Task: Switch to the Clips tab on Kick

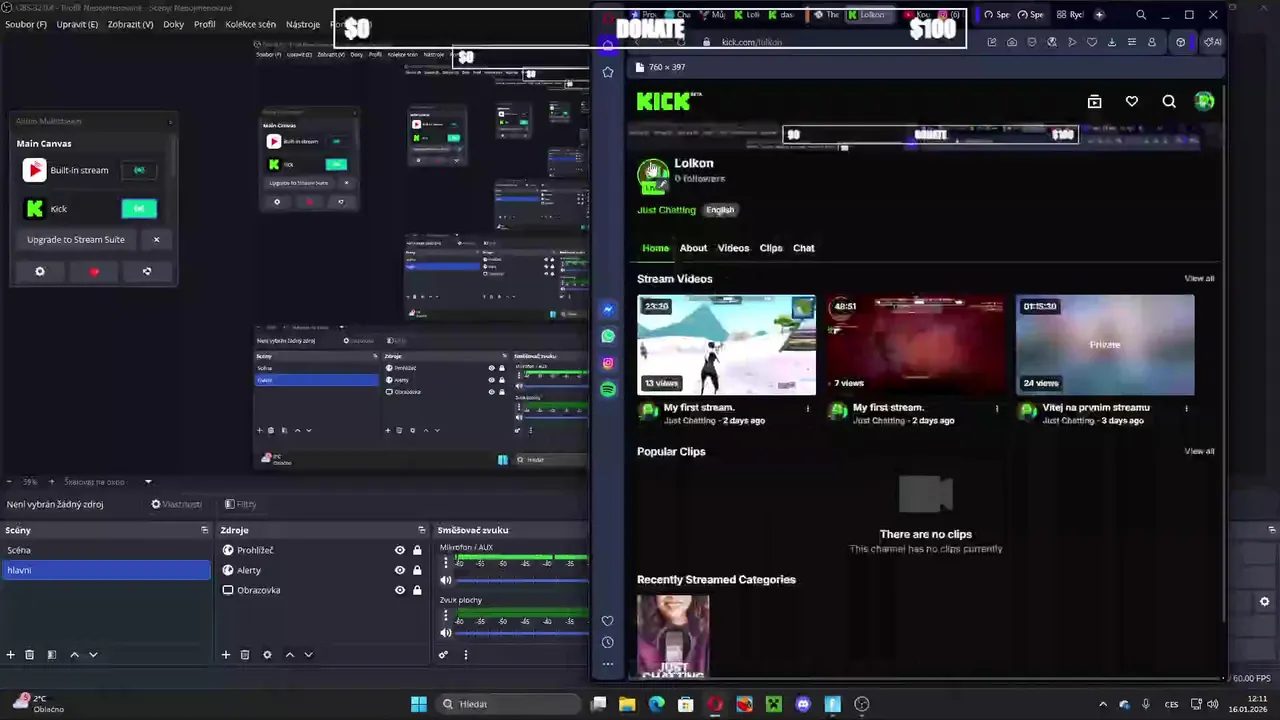Action: (771, 248)
